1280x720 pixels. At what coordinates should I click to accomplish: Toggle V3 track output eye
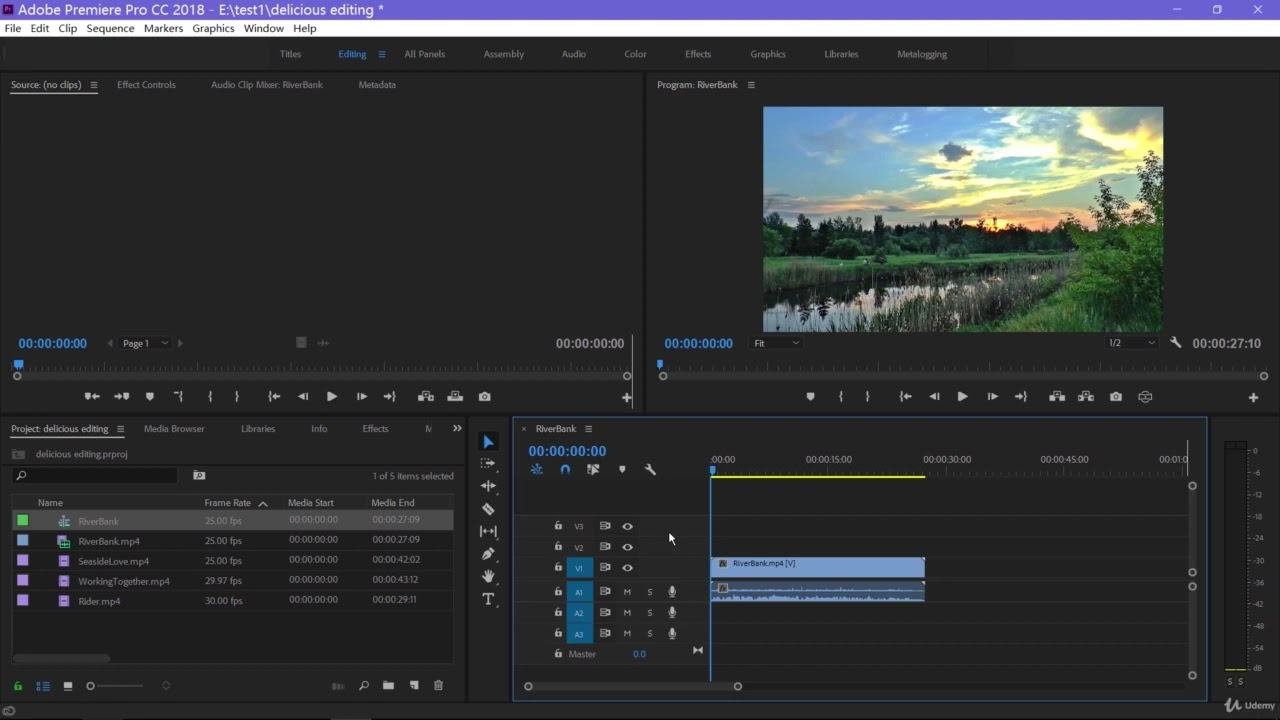(x=628, y=526)
